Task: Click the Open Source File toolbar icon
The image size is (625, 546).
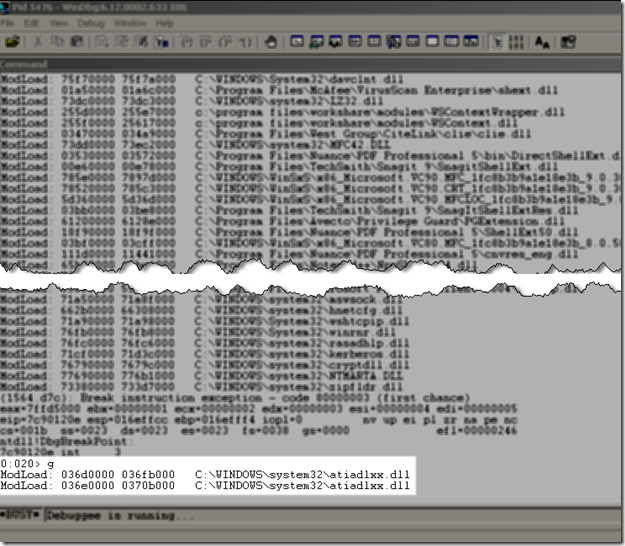Action: click(13, 42)
